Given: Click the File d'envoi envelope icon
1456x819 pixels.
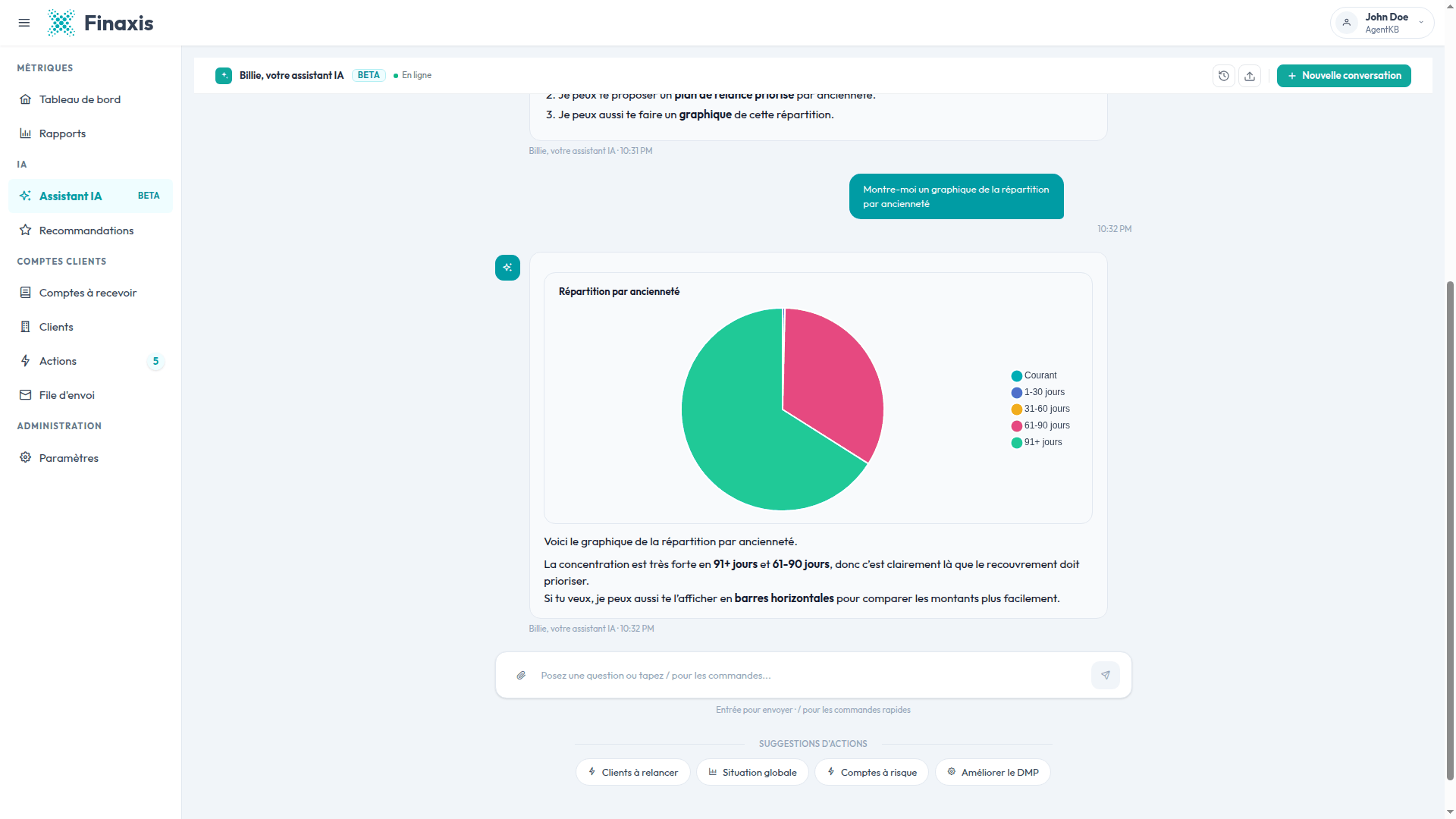Looking at the screenshot, I should tap(26, 395).
